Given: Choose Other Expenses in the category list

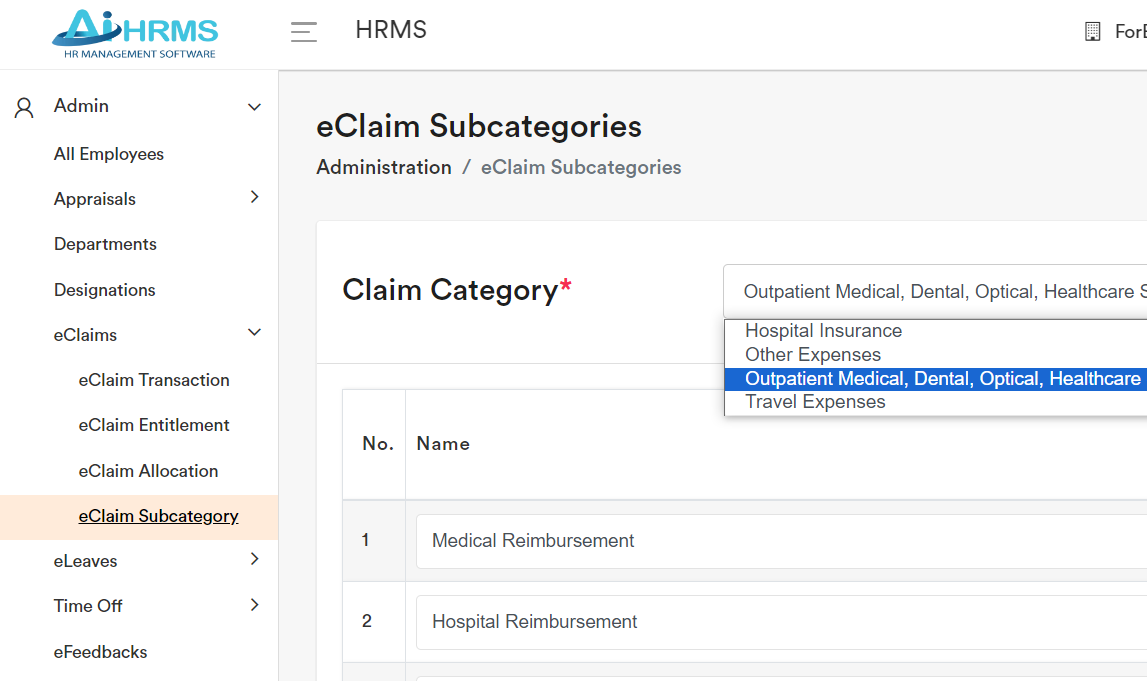Looking at the screenshot, I should pyautogui.click(x=813, y=355).
